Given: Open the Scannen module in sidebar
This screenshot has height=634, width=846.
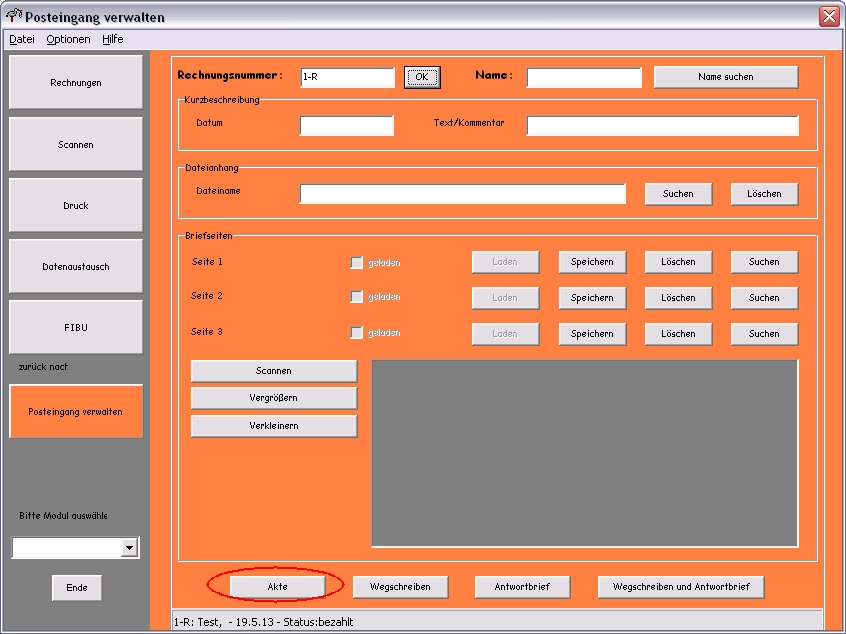Looking at the screenshot, I should tap(76, 145).
